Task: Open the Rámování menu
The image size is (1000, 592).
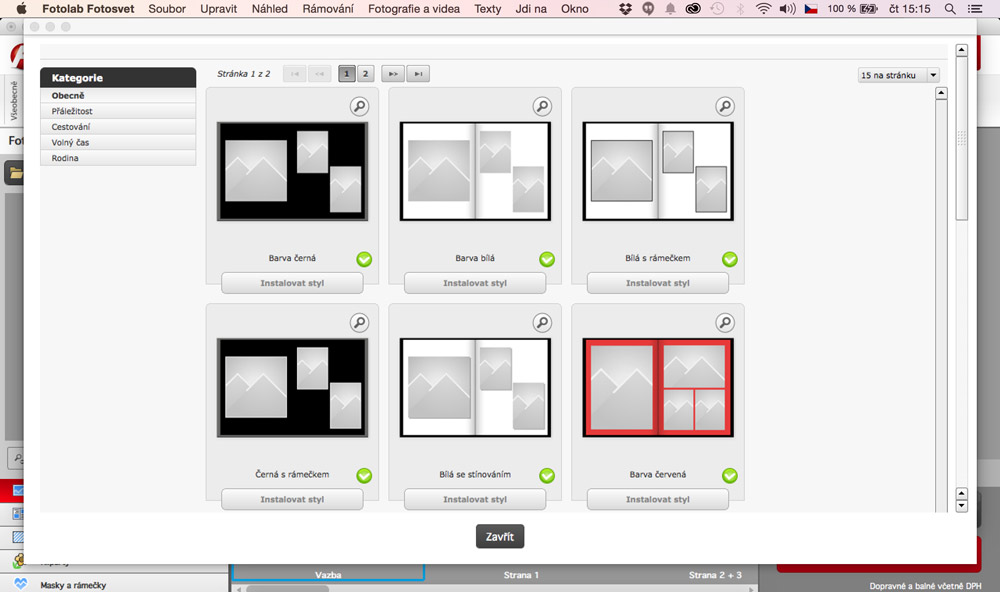Action: click(x=328, y=9)
